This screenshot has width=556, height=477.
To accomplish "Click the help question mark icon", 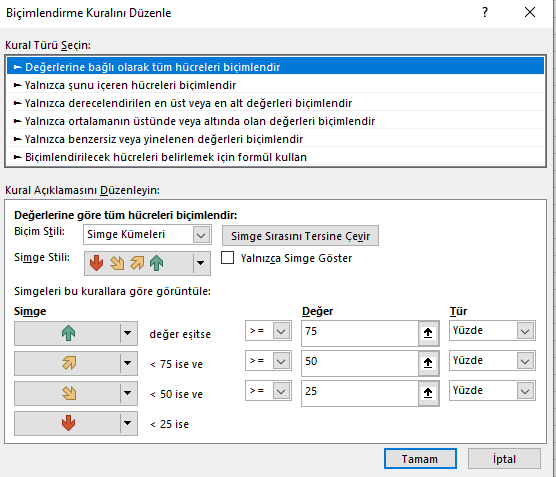I will (x=485, y=13).
